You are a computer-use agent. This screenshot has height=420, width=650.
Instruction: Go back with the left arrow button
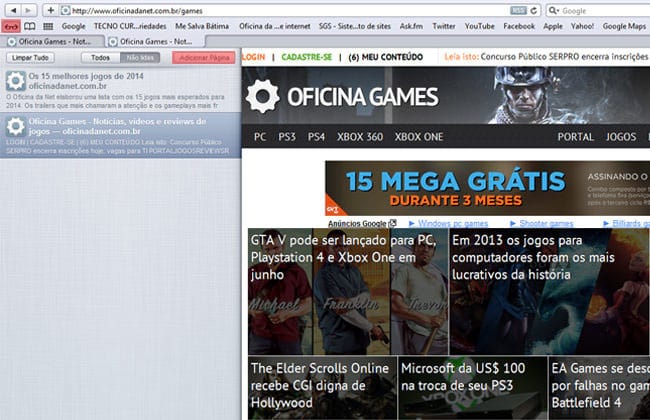pyautogui.click(x=13, y=10)
